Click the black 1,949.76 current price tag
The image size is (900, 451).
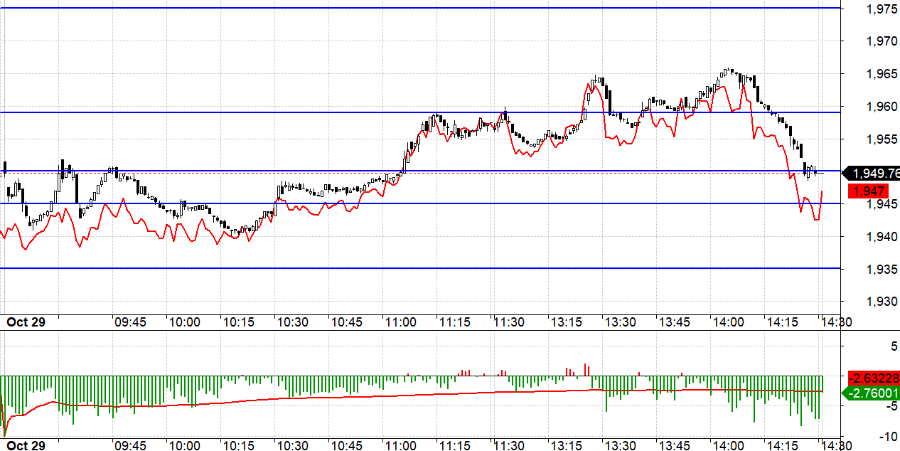point(873,172)
